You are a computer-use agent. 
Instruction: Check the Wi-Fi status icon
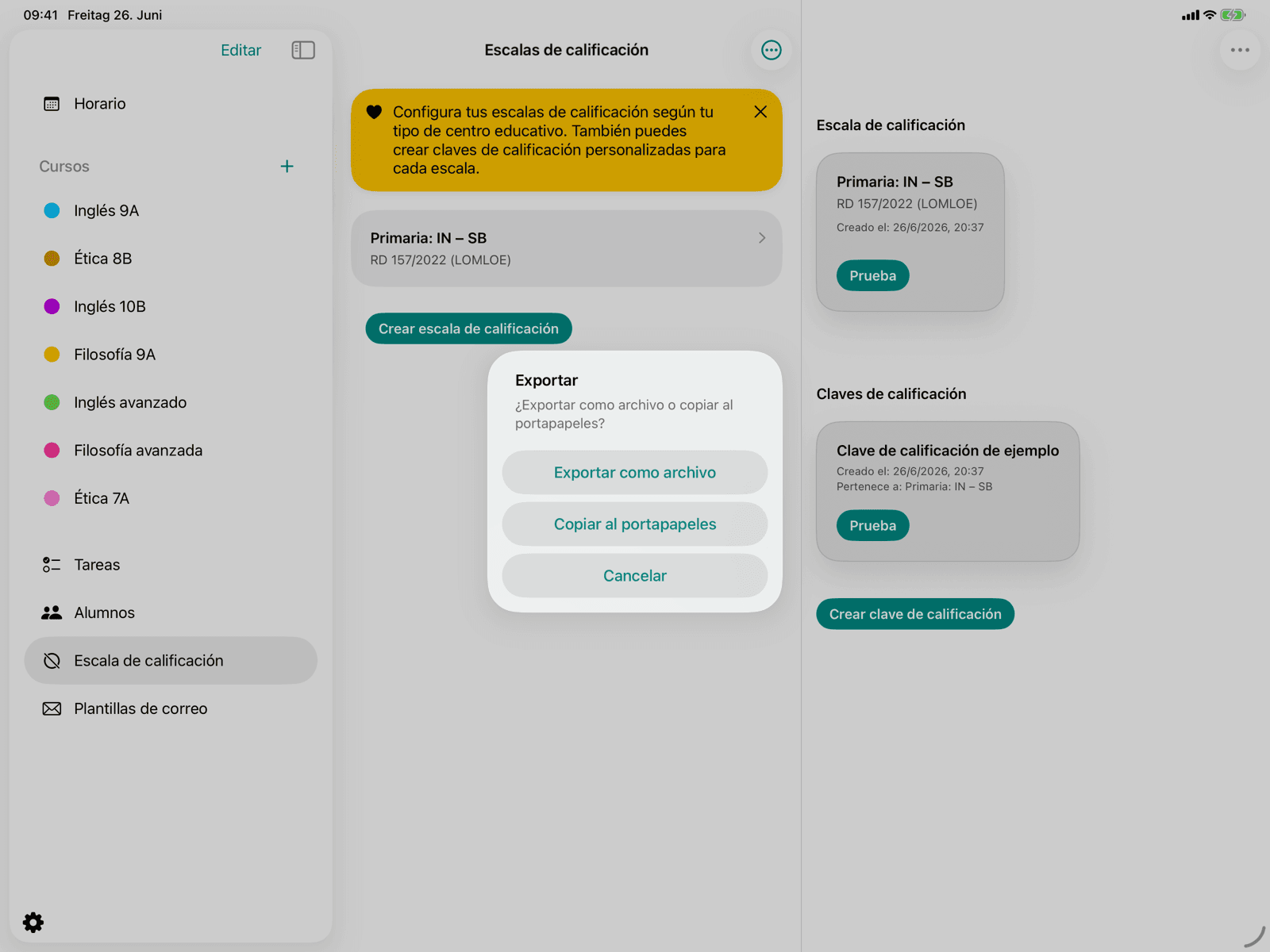pyautogui.click(x=1210, y=14)
